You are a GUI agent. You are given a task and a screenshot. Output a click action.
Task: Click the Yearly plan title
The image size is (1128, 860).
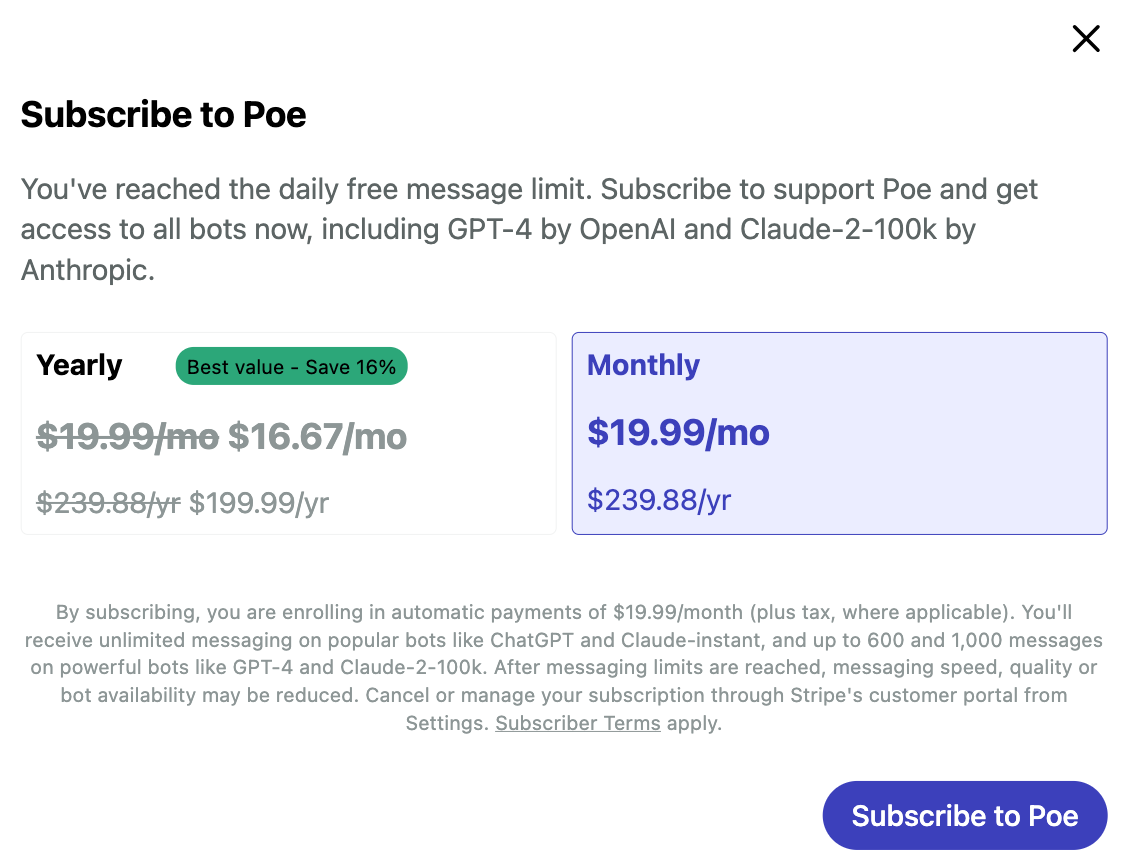[x=79, y=366]
